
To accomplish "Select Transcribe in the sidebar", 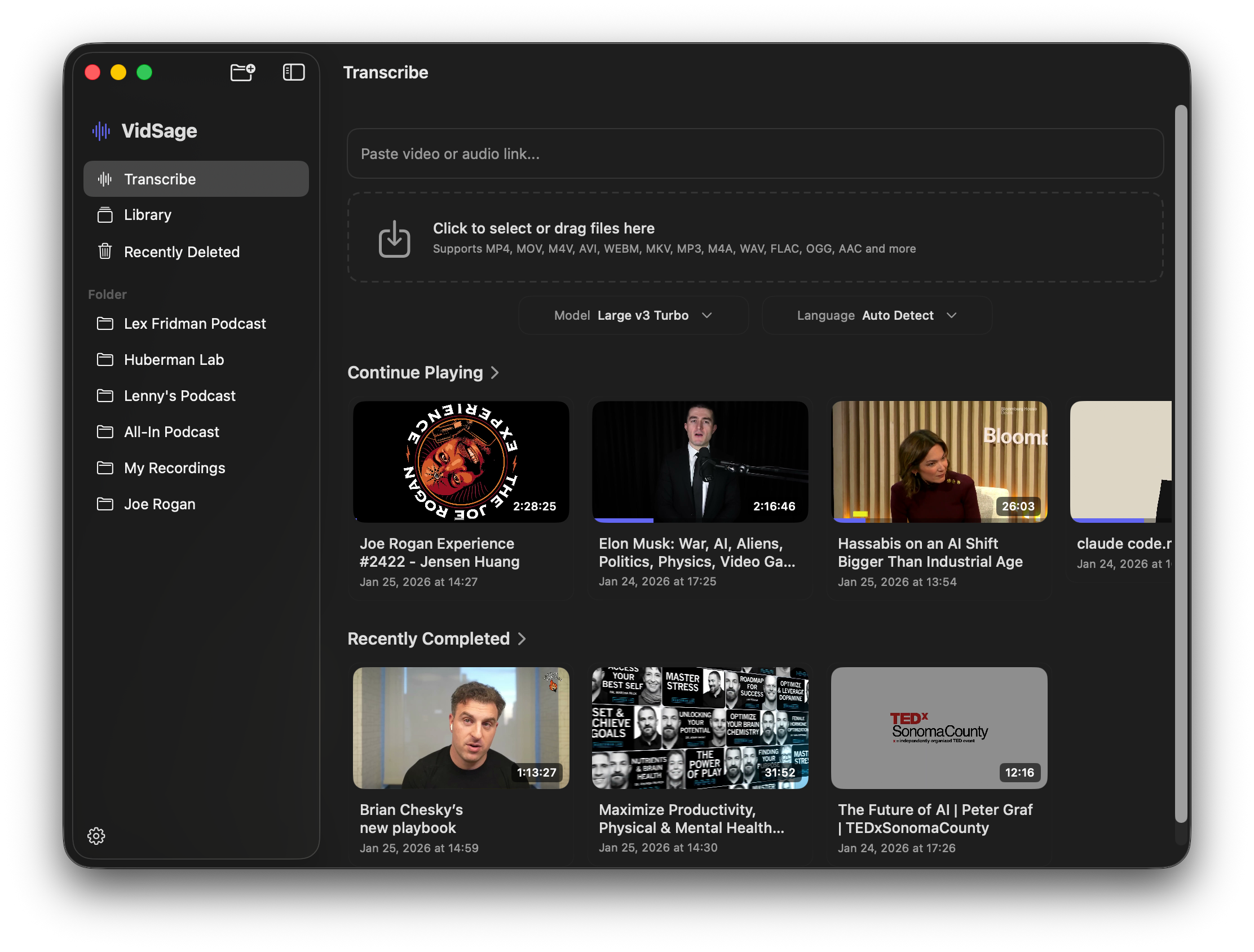I will coord(196,179).
